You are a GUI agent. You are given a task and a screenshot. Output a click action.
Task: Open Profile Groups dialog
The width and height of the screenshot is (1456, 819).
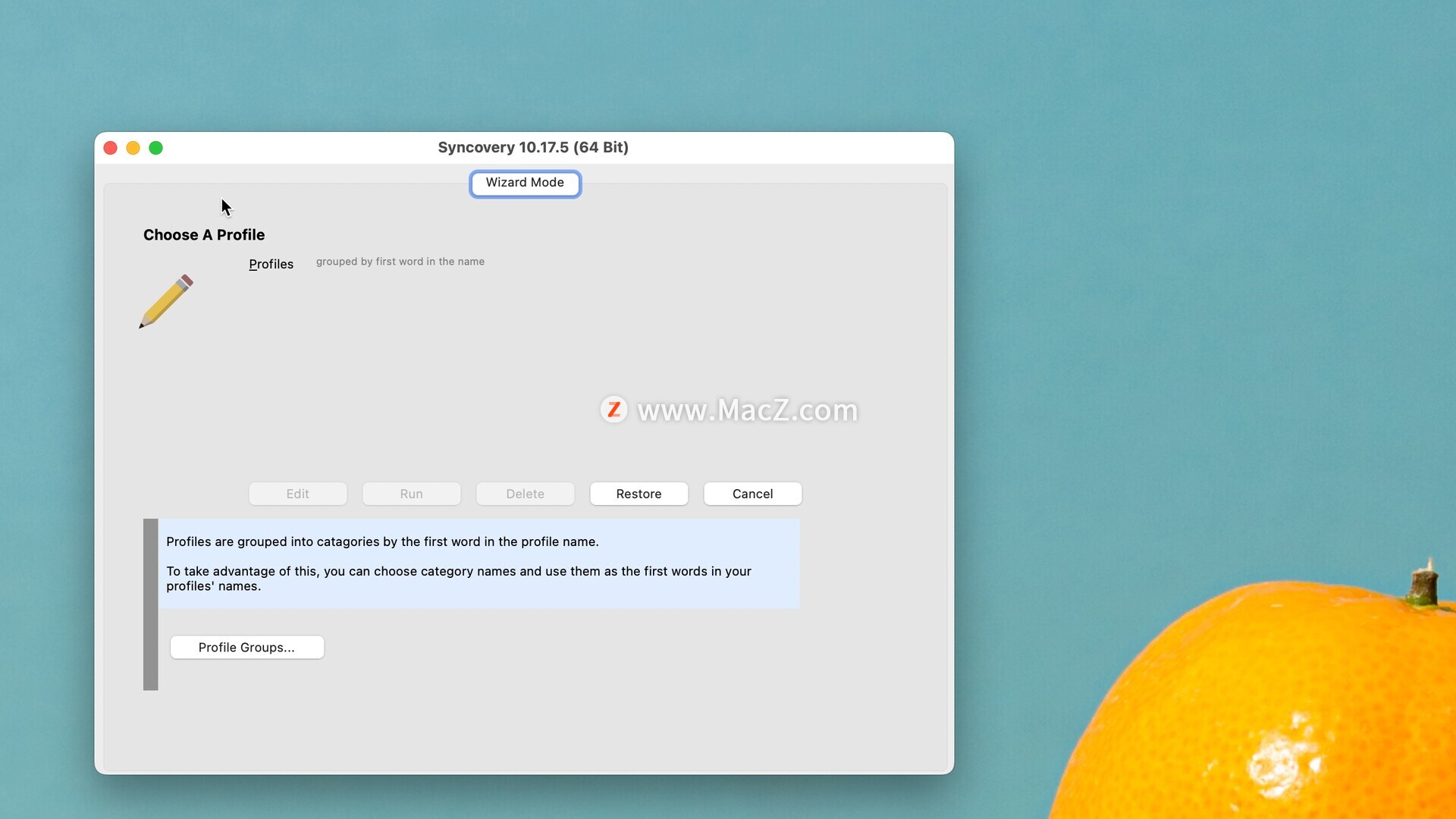(x=246, y=648)
